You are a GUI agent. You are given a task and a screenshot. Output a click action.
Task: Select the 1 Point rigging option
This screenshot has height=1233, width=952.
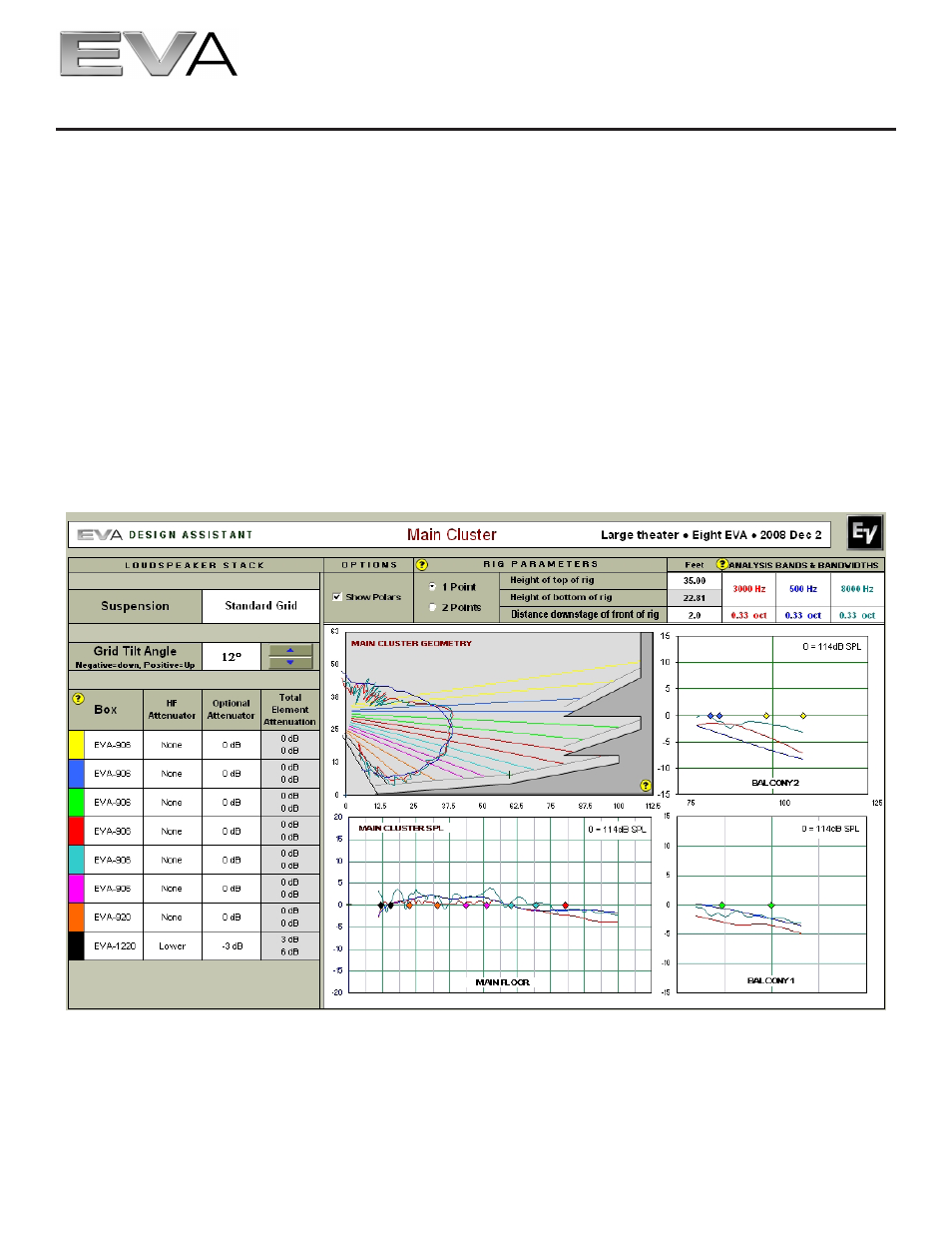(x=432, y=587)
